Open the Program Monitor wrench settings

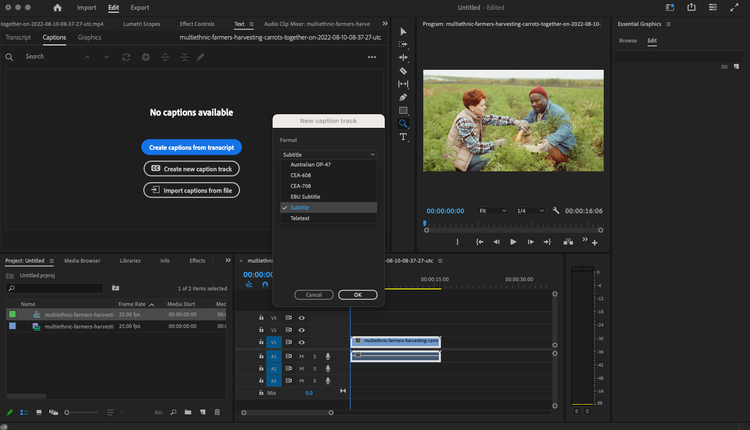click(555, 211)
